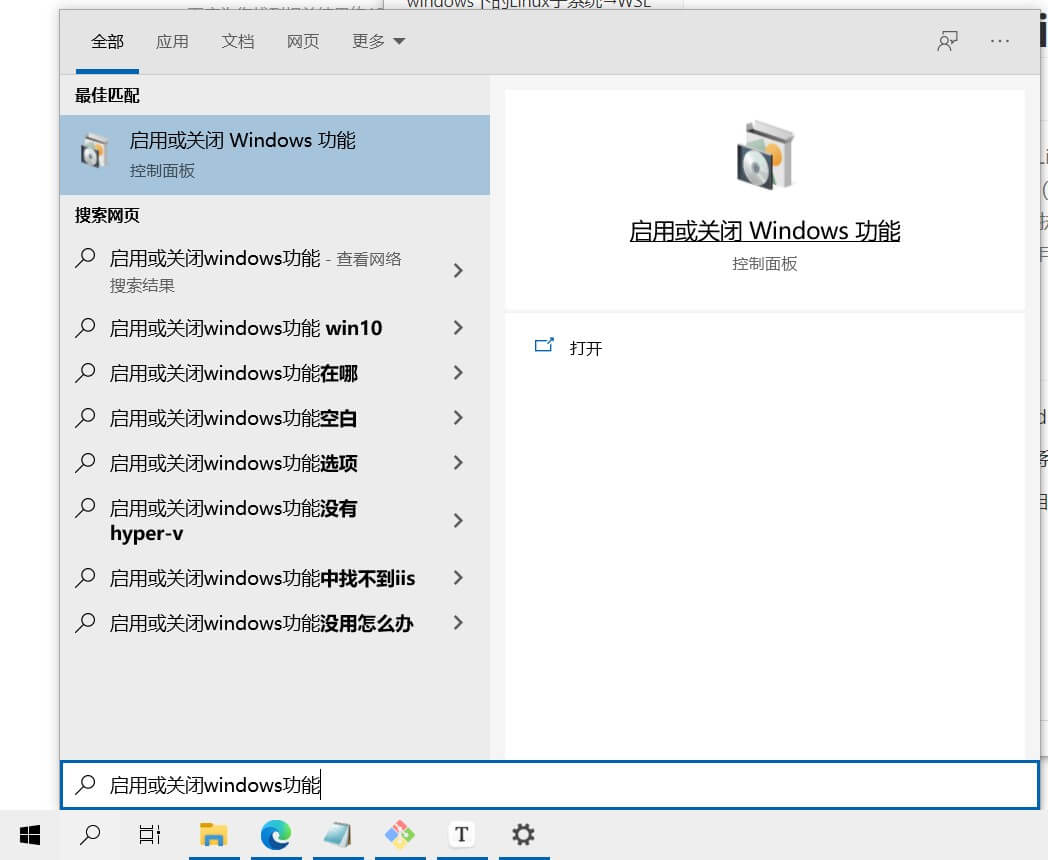Expand arrow for the 选项 suggestion

click(x=458, y=462)
